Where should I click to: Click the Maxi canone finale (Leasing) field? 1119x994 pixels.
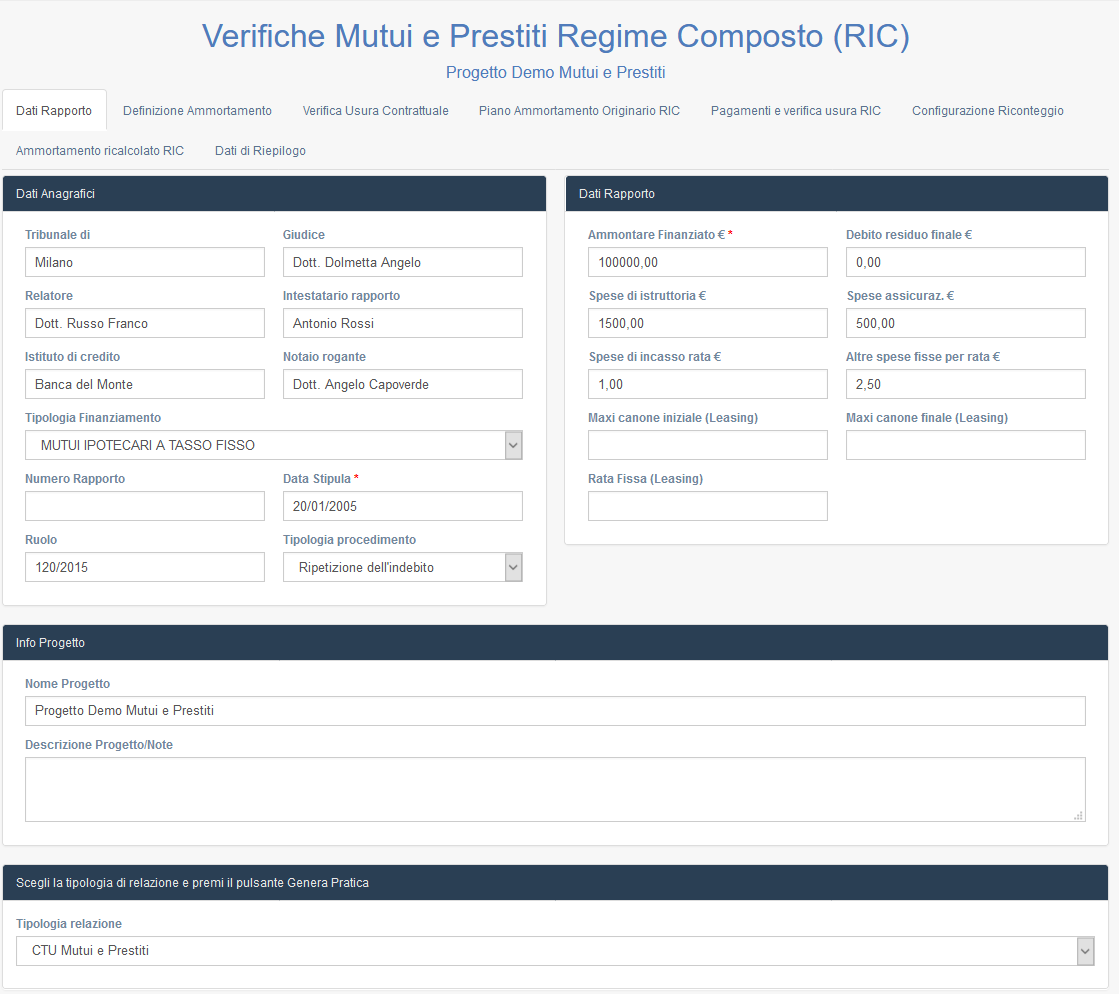966,445
